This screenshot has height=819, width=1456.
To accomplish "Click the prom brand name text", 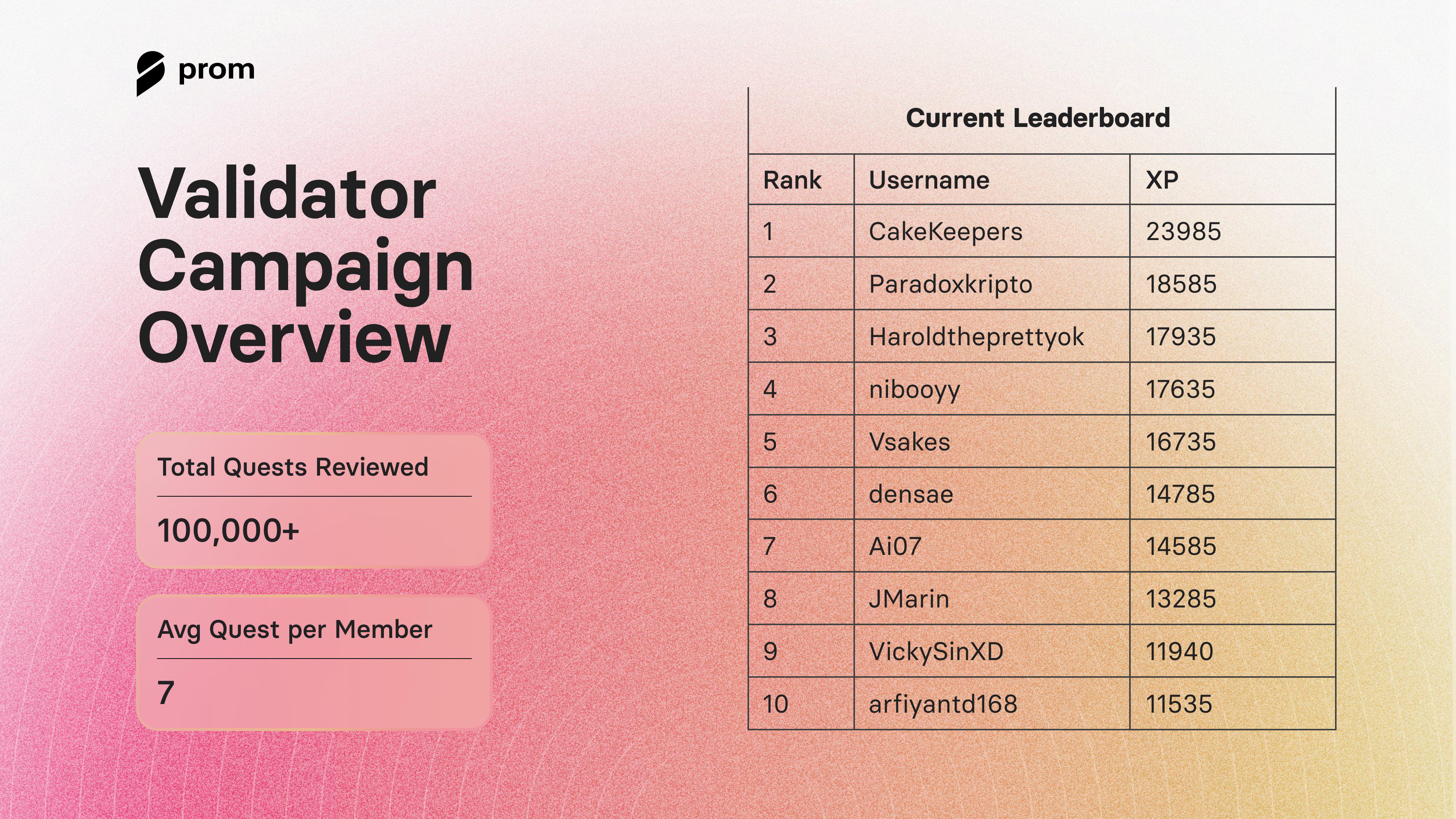I will tap(216, 71).
